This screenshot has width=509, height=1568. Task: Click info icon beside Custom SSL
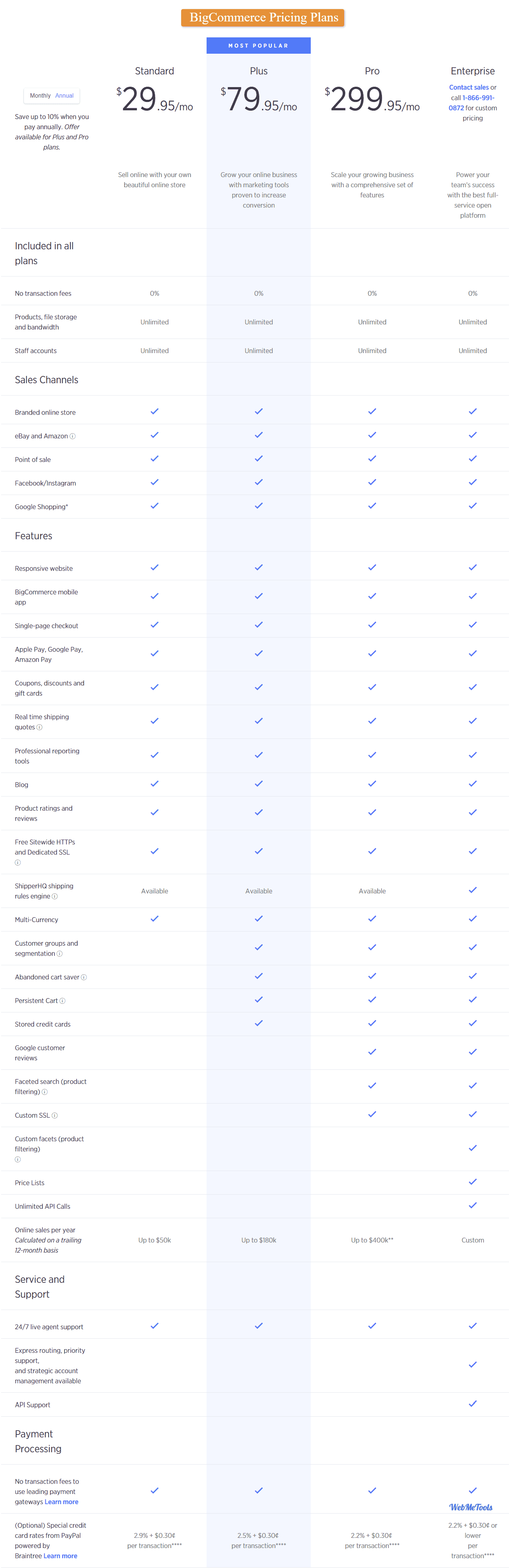click(x=55, y=1115)
